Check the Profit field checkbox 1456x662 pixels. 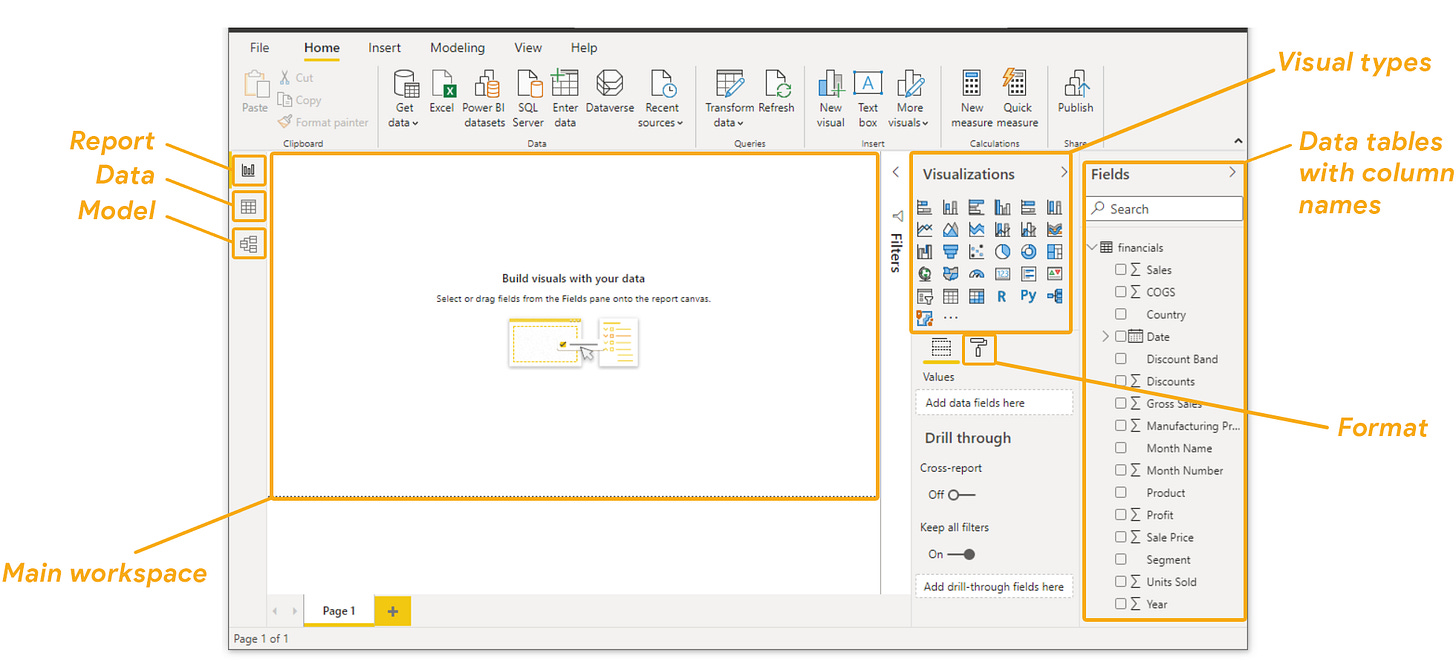(1121, 515)
